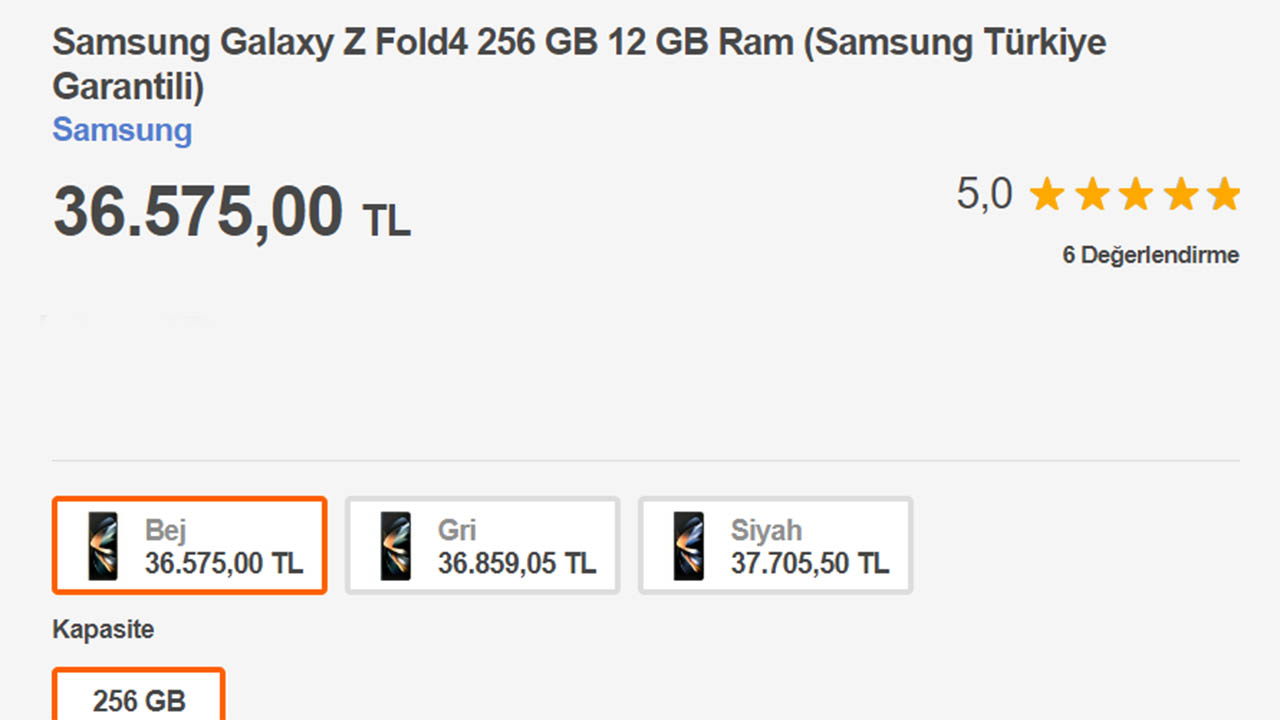Click the 5,0 rating score
The image size is (1280, 720).
point(984,194)
